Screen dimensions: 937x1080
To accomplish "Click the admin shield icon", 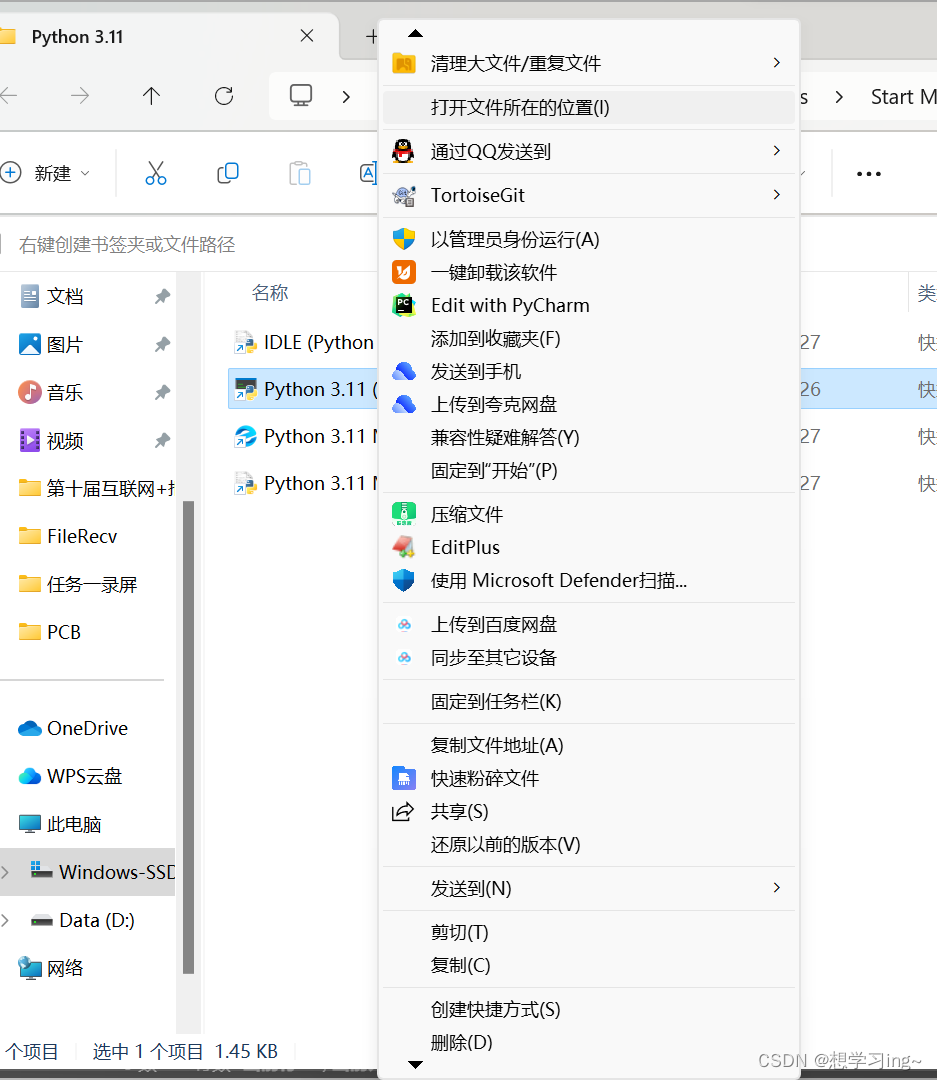I will [404, 239].
